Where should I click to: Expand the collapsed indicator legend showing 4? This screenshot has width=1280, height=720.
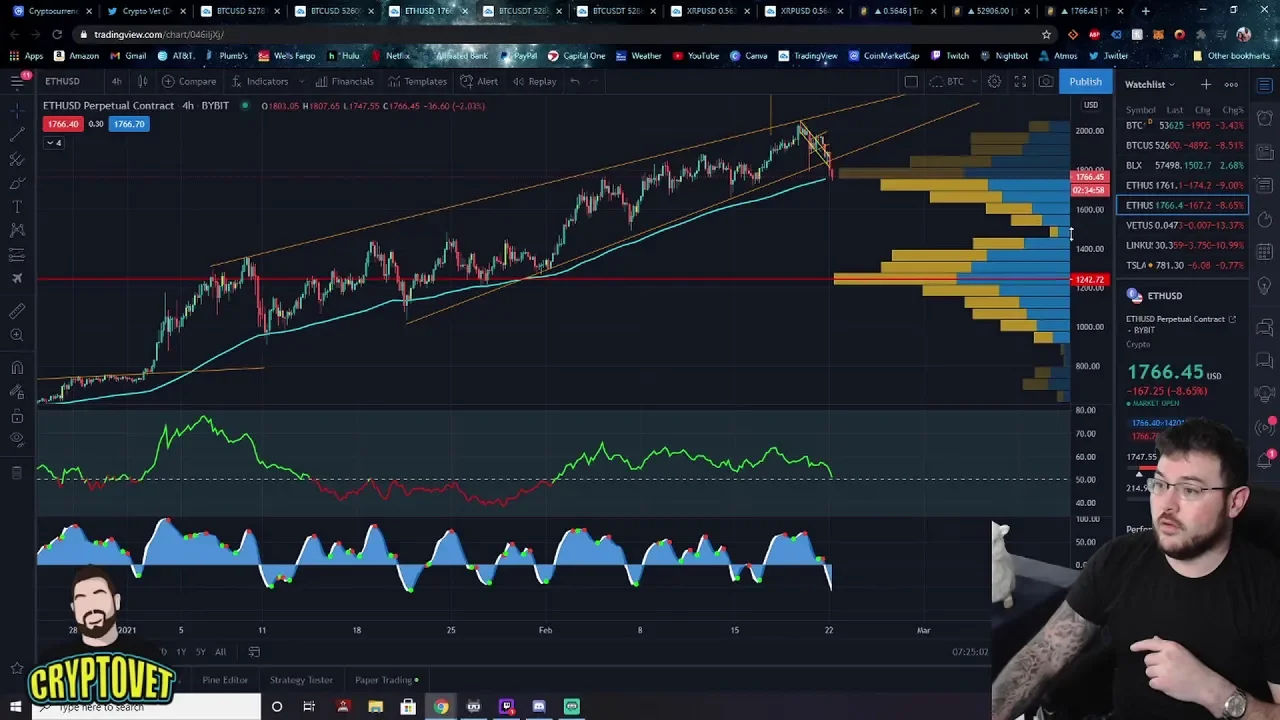53,143
